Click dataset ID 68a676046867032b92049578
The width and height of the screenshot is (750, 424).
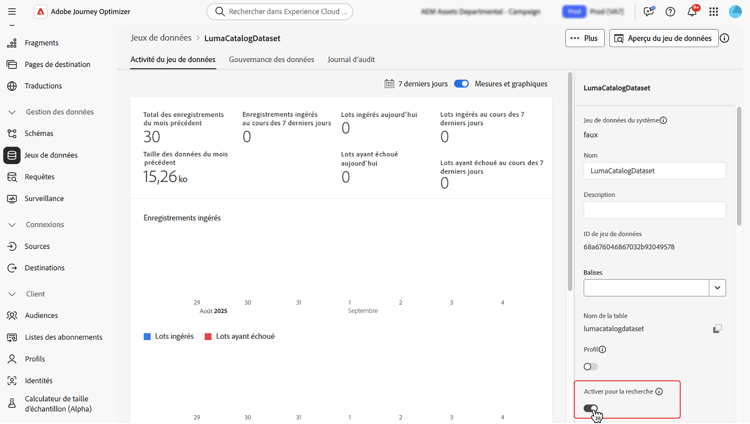[x=629, y=247]
